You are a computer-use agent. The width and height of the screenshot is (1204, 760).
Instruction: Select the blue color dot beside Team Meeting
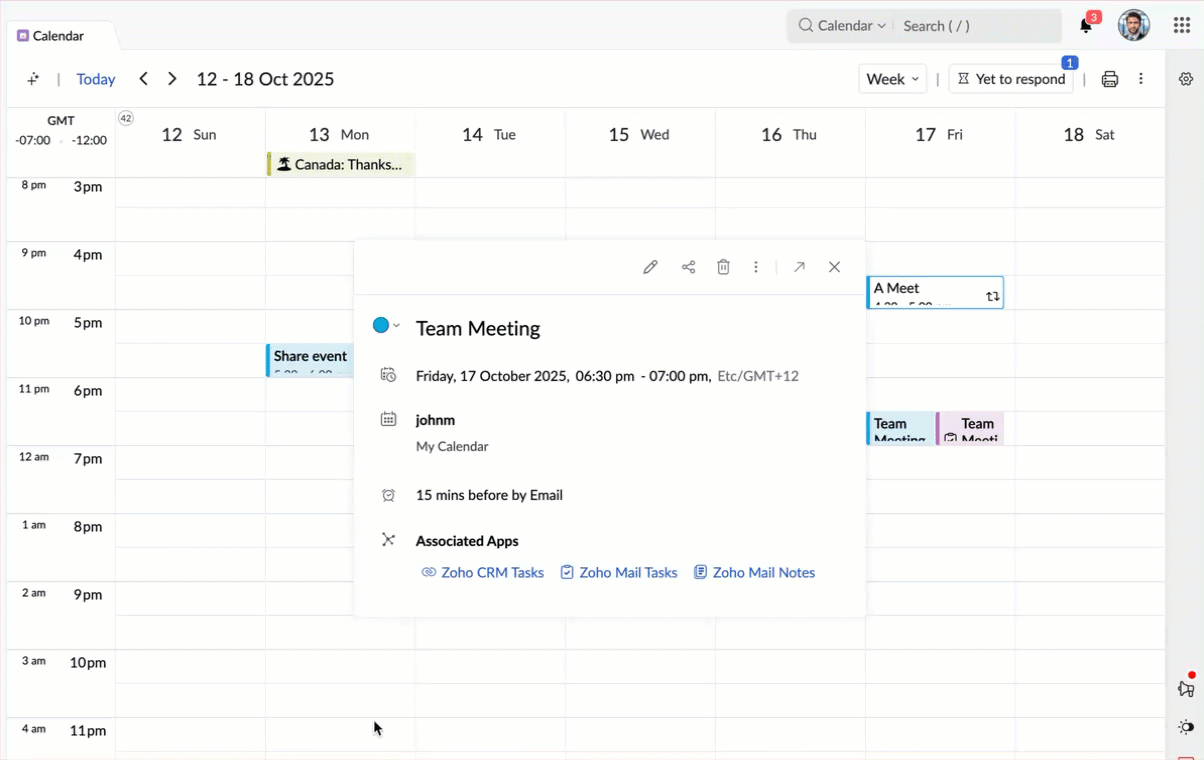click(381, 325)
